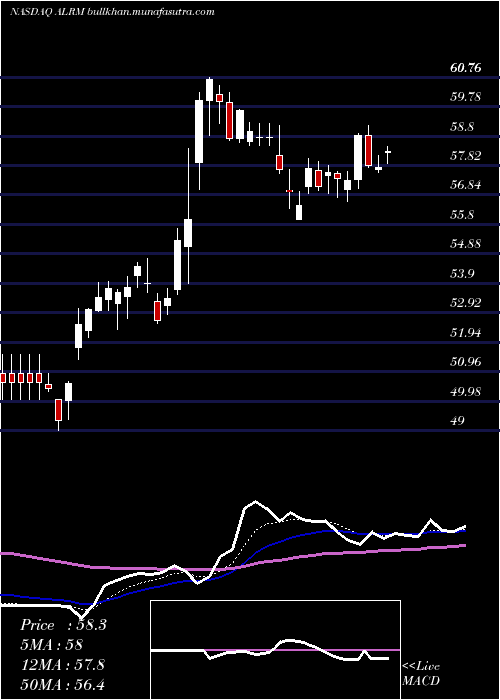Select the 54.88 price axis label
The image size is (500, 700).
pos(466,244)
